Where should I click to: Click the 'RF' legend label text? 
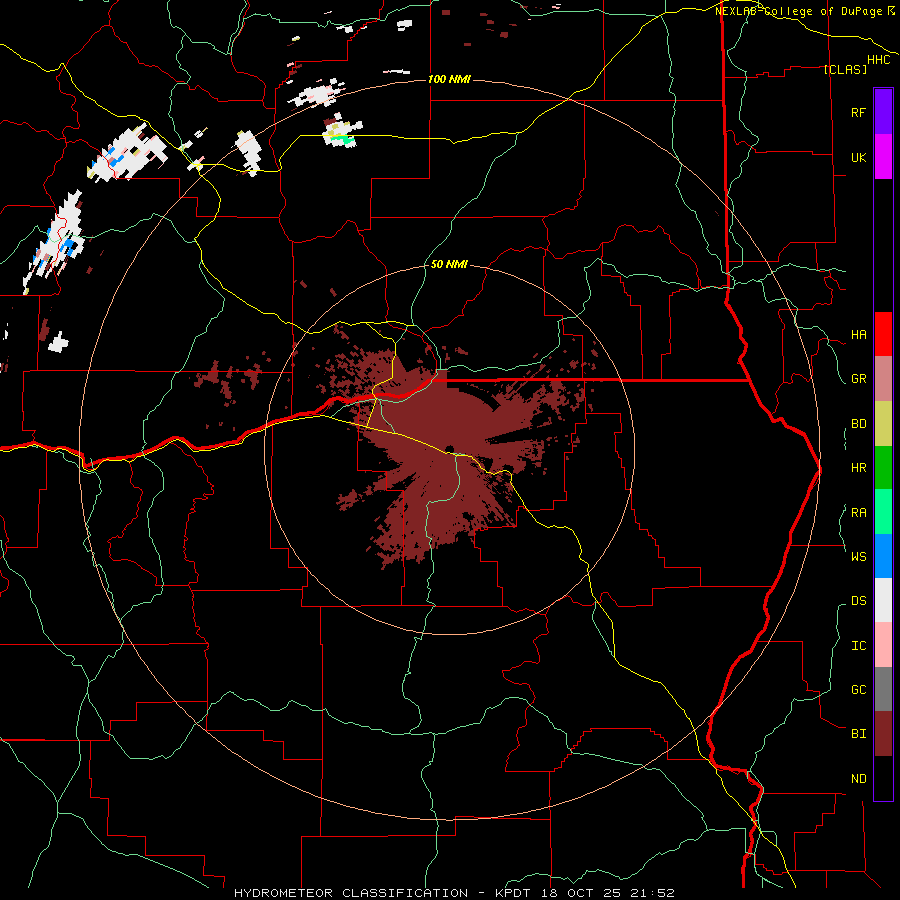pos(858,112)
